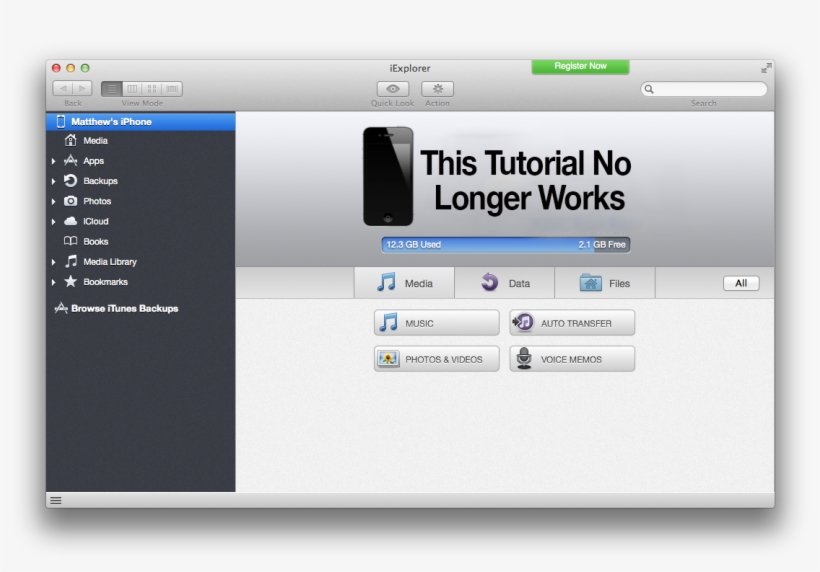Open PHOTOS & VIDEOS button
820x572 pixels.
(x=437, y=359)
